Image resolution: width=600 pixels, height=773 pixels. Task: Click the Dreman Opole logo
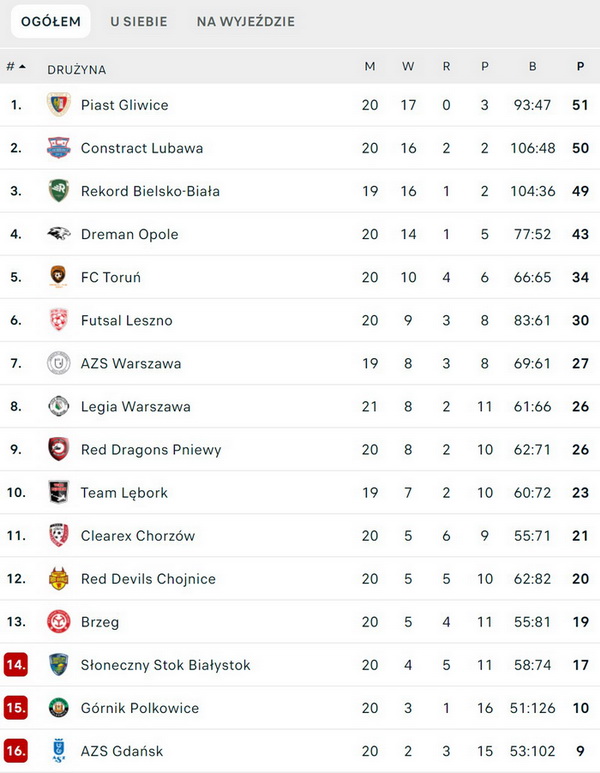59,234
